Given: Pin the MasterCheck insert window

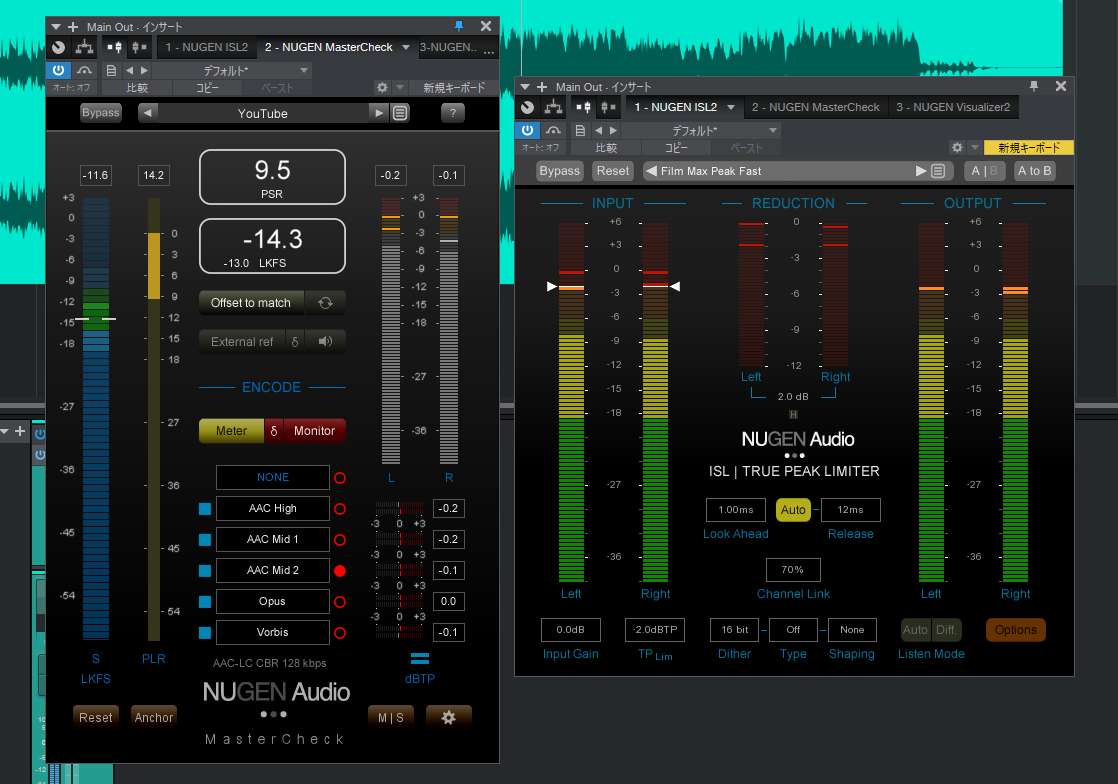Looking at the screenshot, I should 459,26.
